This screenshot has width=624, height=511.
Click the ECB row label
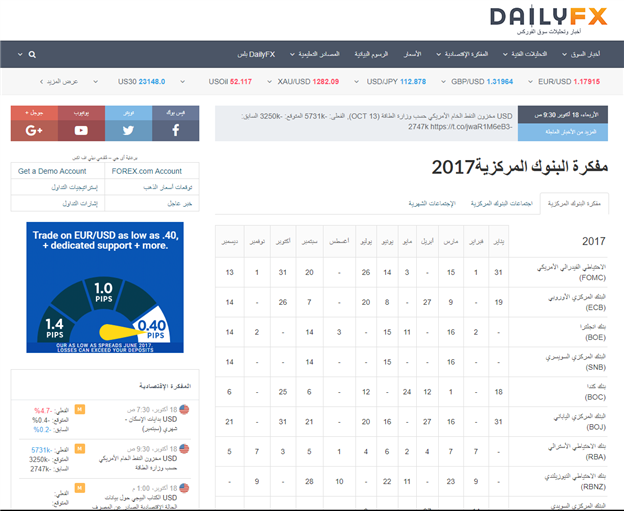click(577, 302)
